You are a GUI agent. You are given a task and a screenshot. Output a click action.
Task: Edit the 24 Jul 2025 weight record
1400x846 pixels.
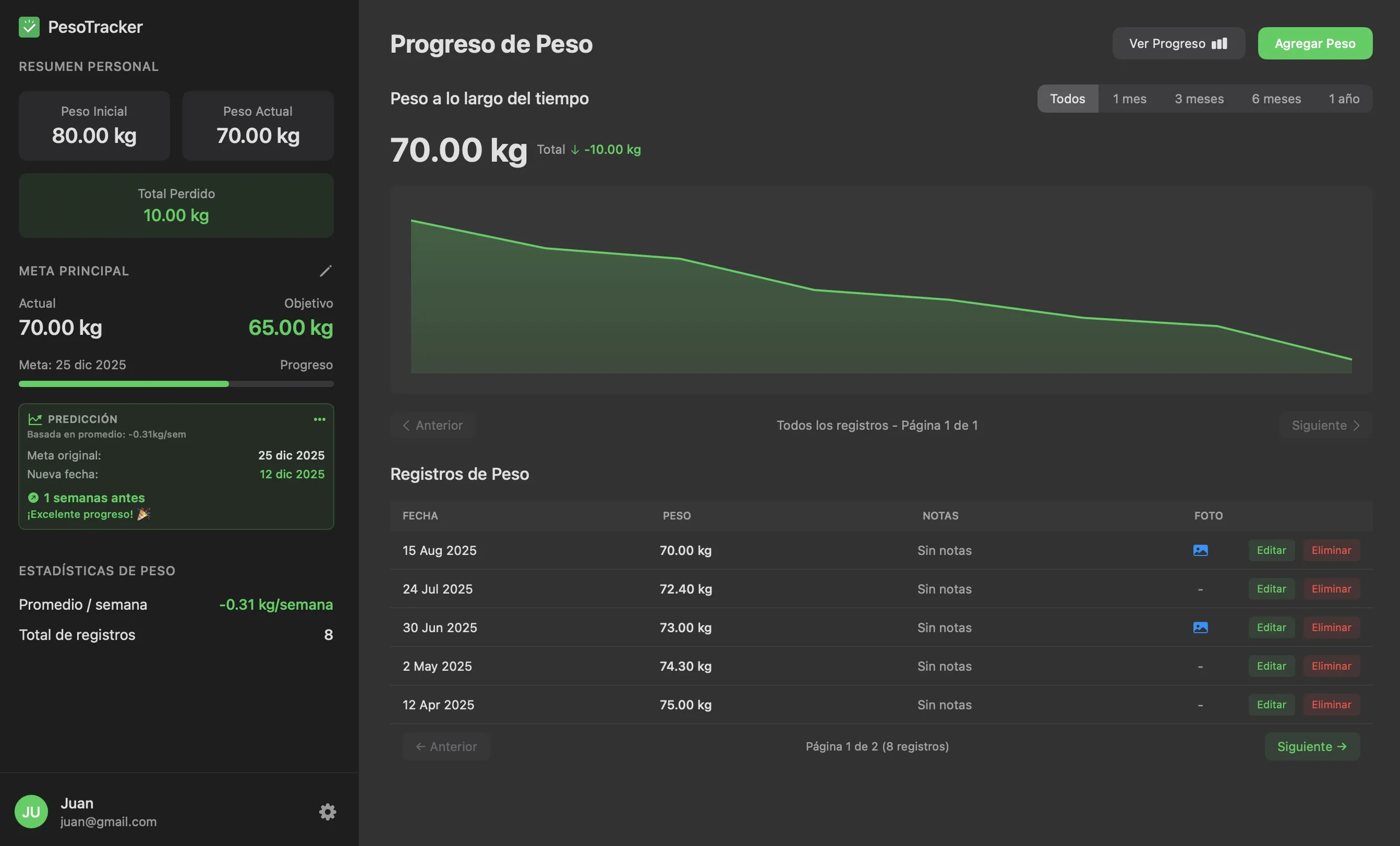pos(1272,589)
